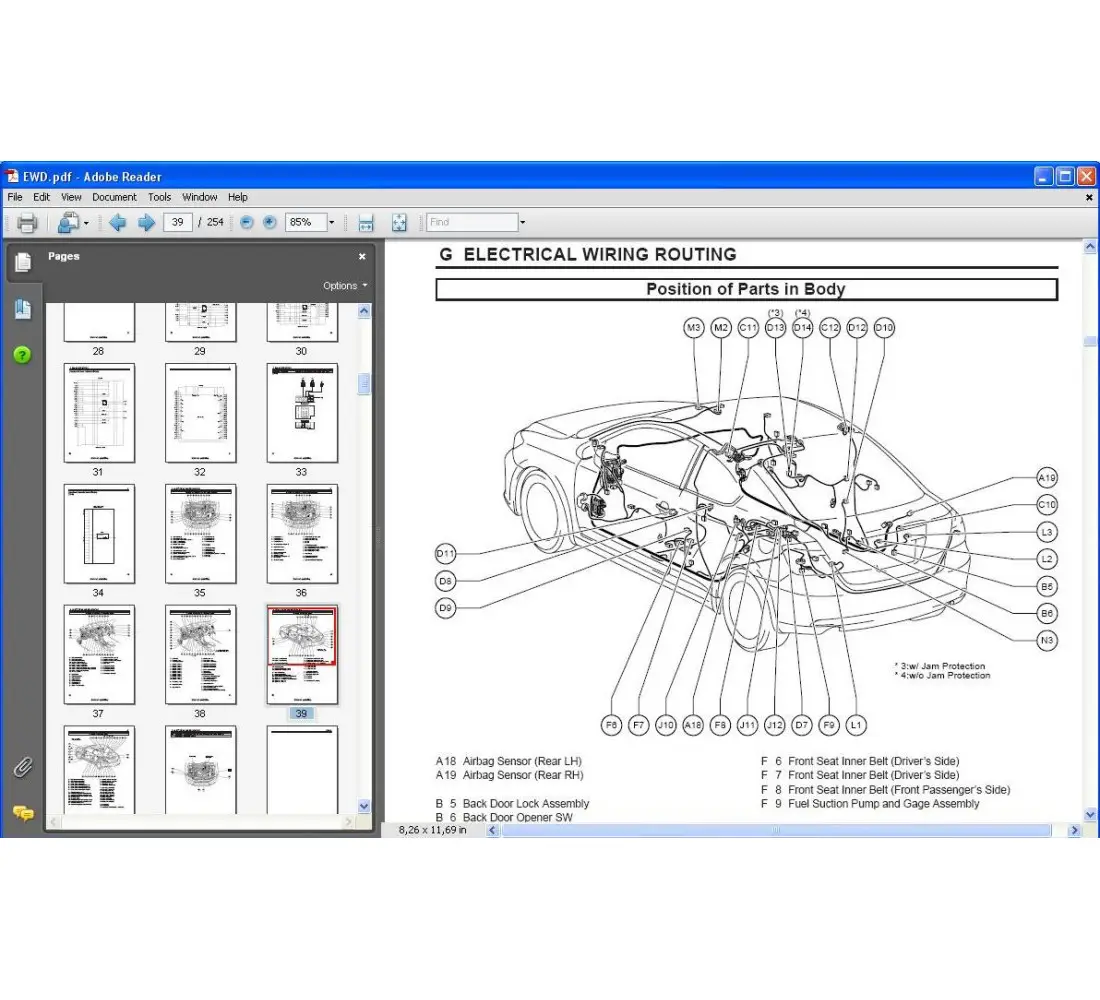The width and height of the screenshot is (1100, 1000).
Task: Toggle the Fit Width view mode
Action: [x=366, y=222]
